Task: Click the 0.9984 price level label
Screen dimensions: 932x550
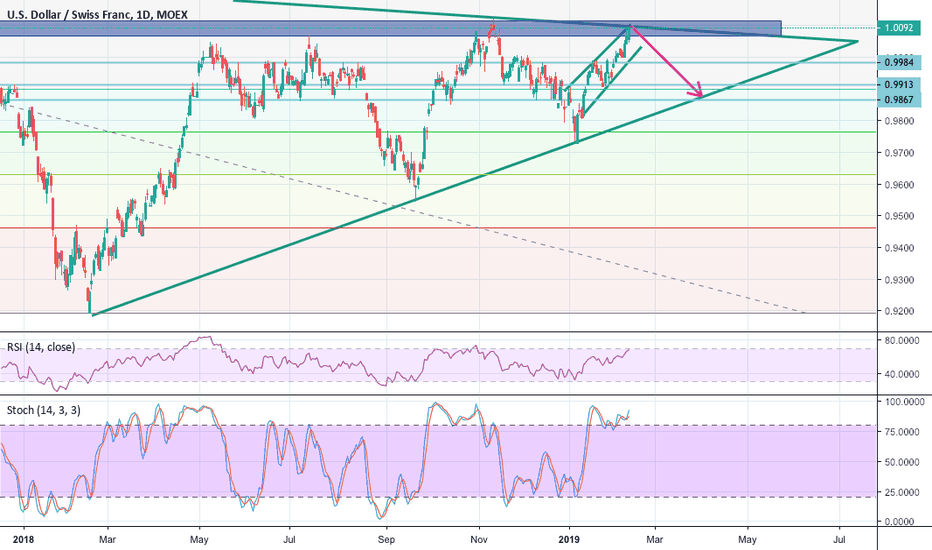Action: pos(899,62)
